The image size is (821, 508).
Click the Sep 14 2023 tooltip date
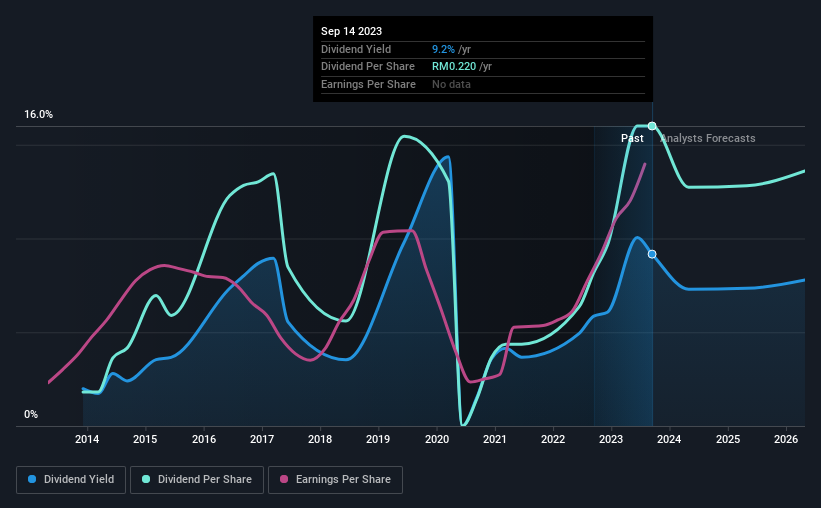coord(351,31)
